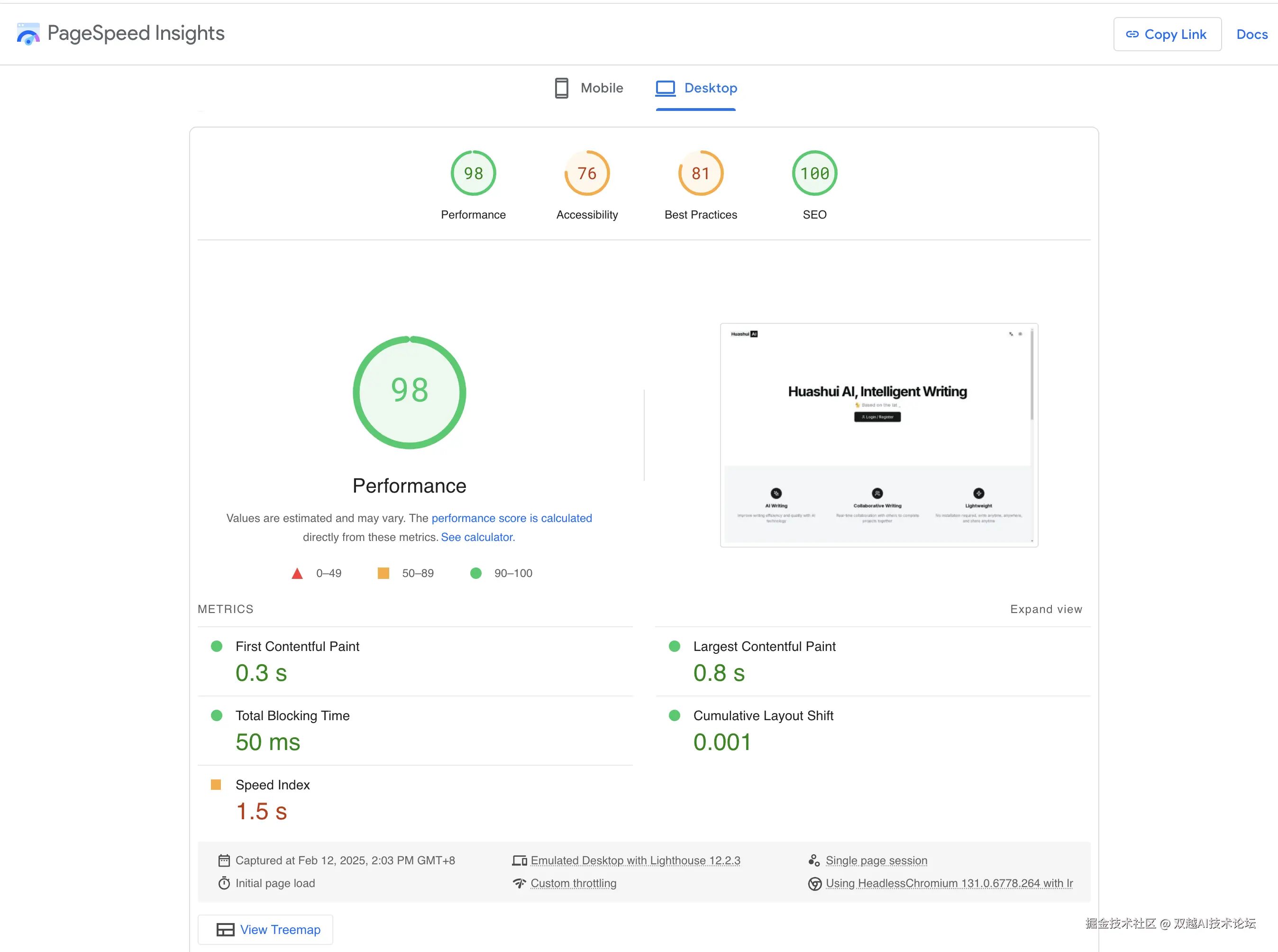Open the Docs link
1278x952 pixels.
[1251, 35]
